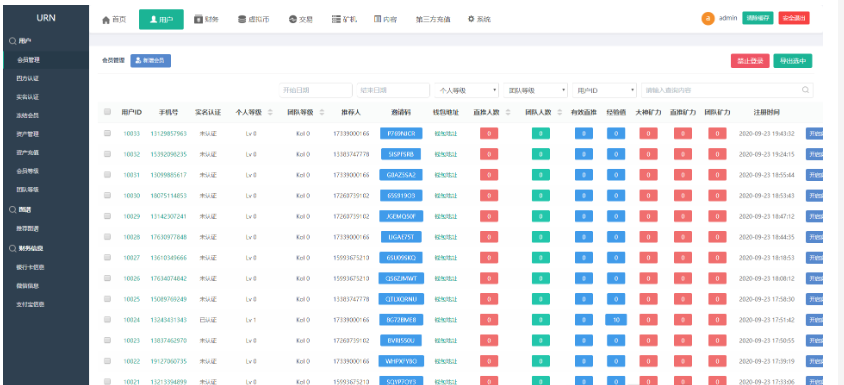The image size is (844, 385).
Task: Select the checkbox for user 10033
Action: (x=107, y=133)
